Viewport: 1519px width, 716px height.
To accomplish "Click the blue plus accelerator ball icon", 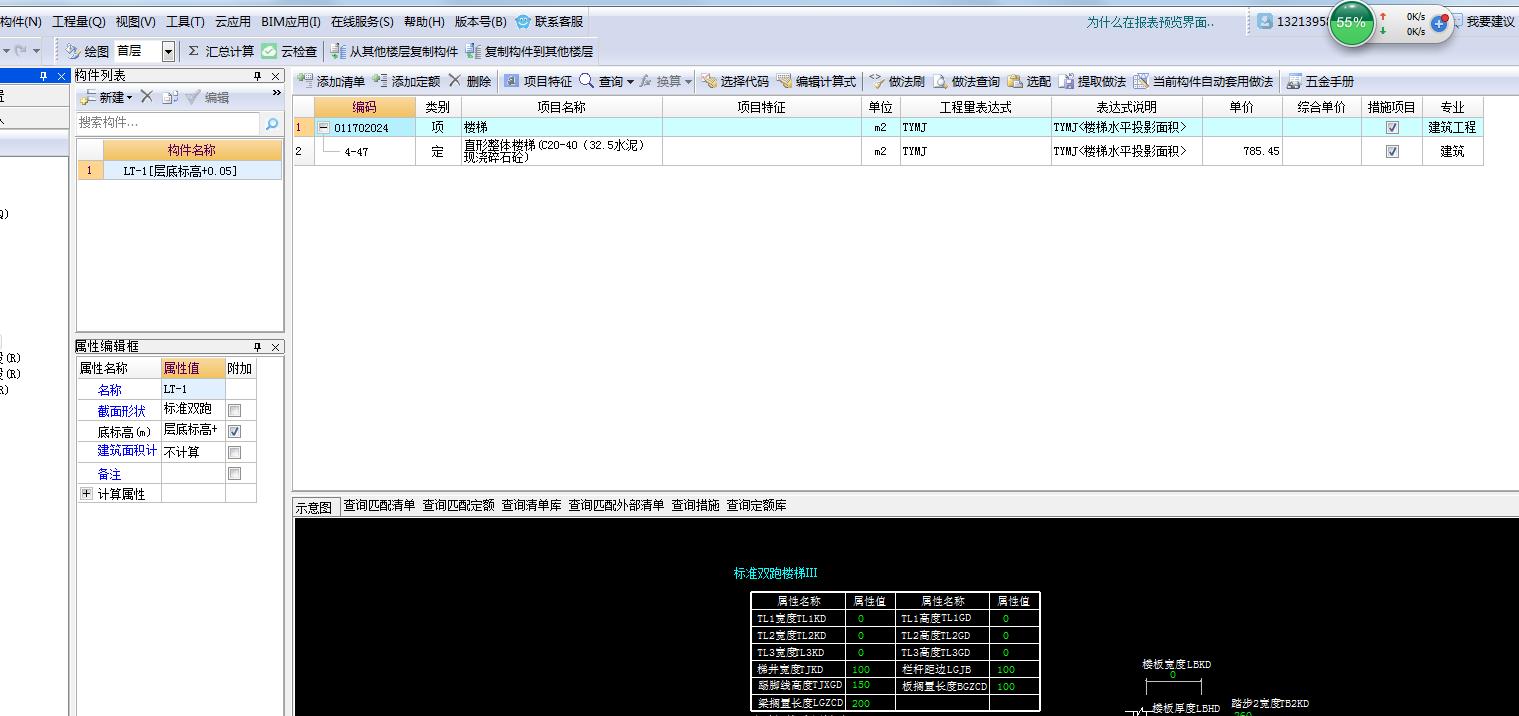I will click(1440, 23).
